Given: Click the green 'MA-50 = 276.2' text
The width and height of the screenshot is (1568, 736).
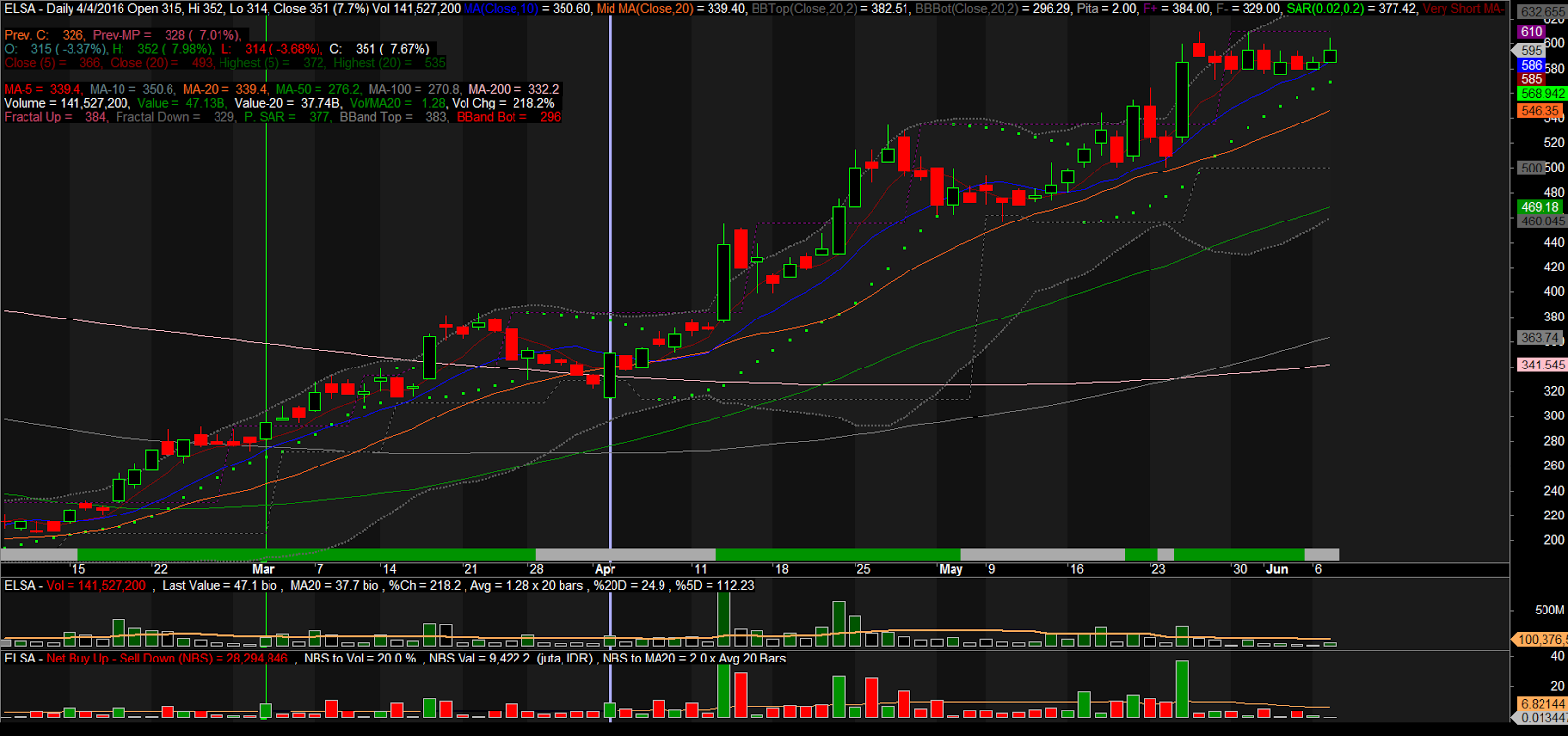Looking at the screenshot, I should 318,89.
